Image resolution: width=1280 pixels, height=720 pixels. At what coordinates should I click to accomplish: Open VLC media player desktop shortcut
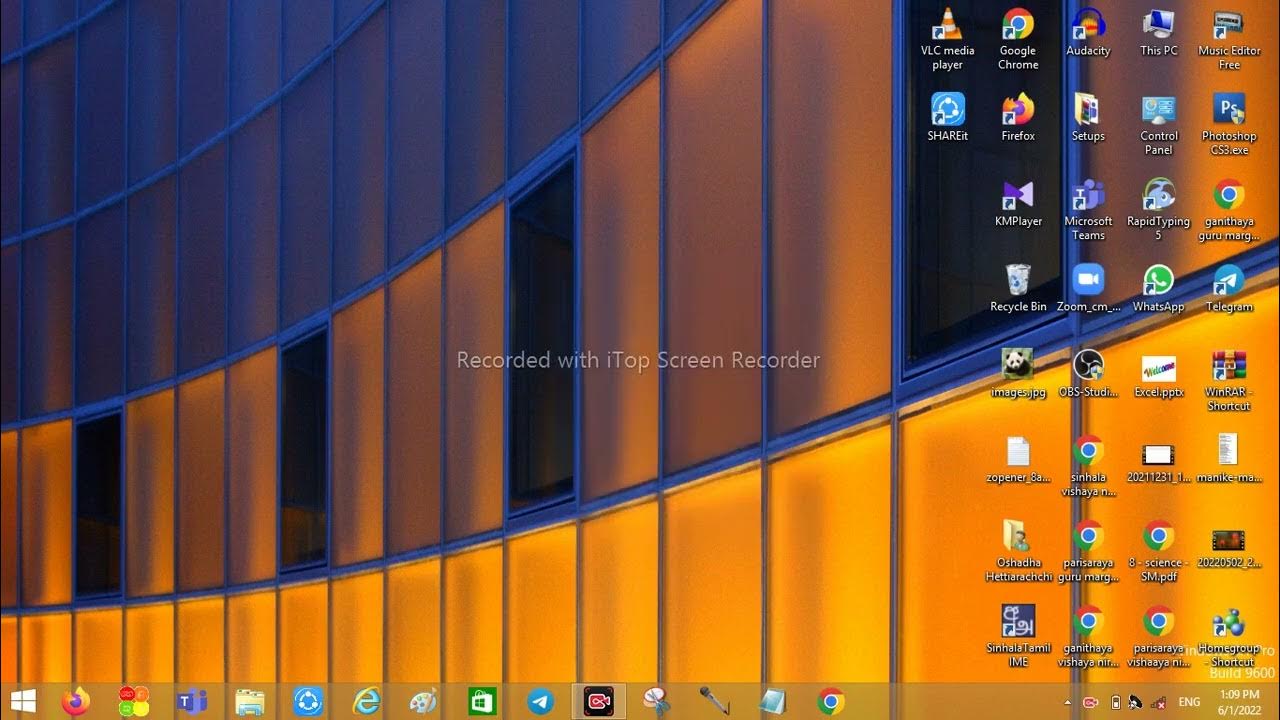(x=947, y=40)
